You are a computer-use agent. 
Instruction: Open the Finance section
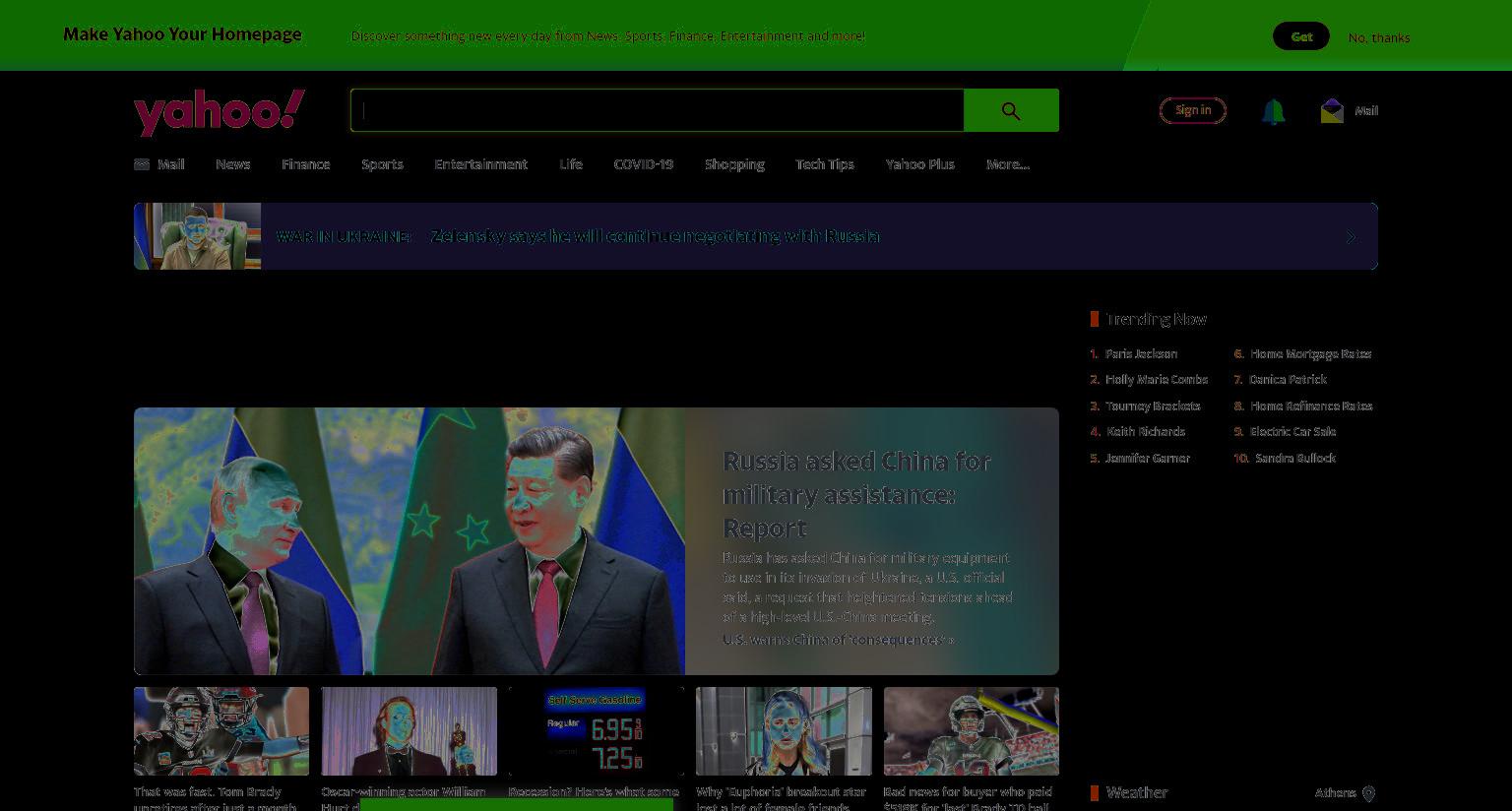coord(305,164)
